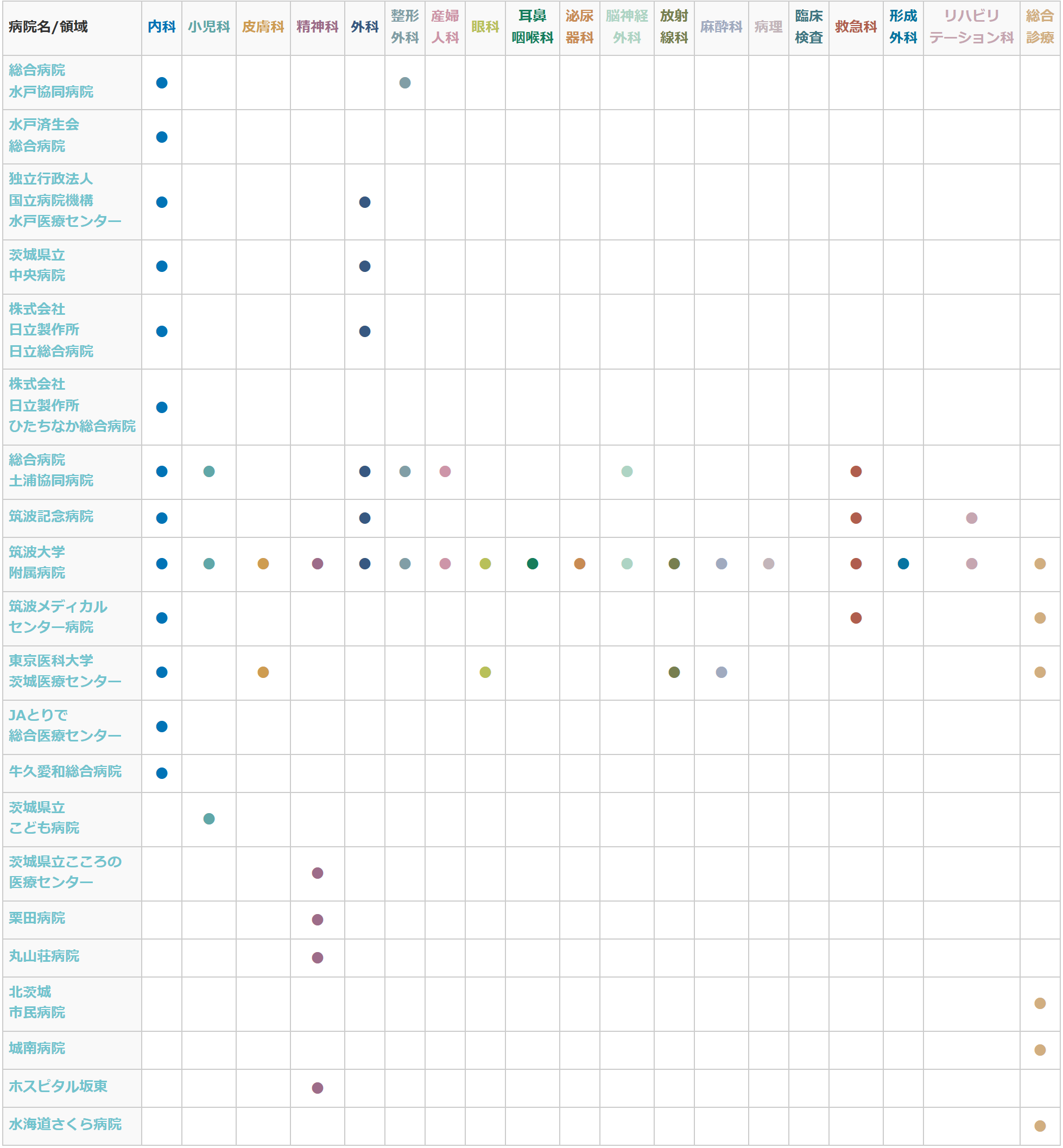This screenshot has height=1148, width=1063.
Task: Open the 茨城県立 こども病院 link
Action: coord(44,818)
